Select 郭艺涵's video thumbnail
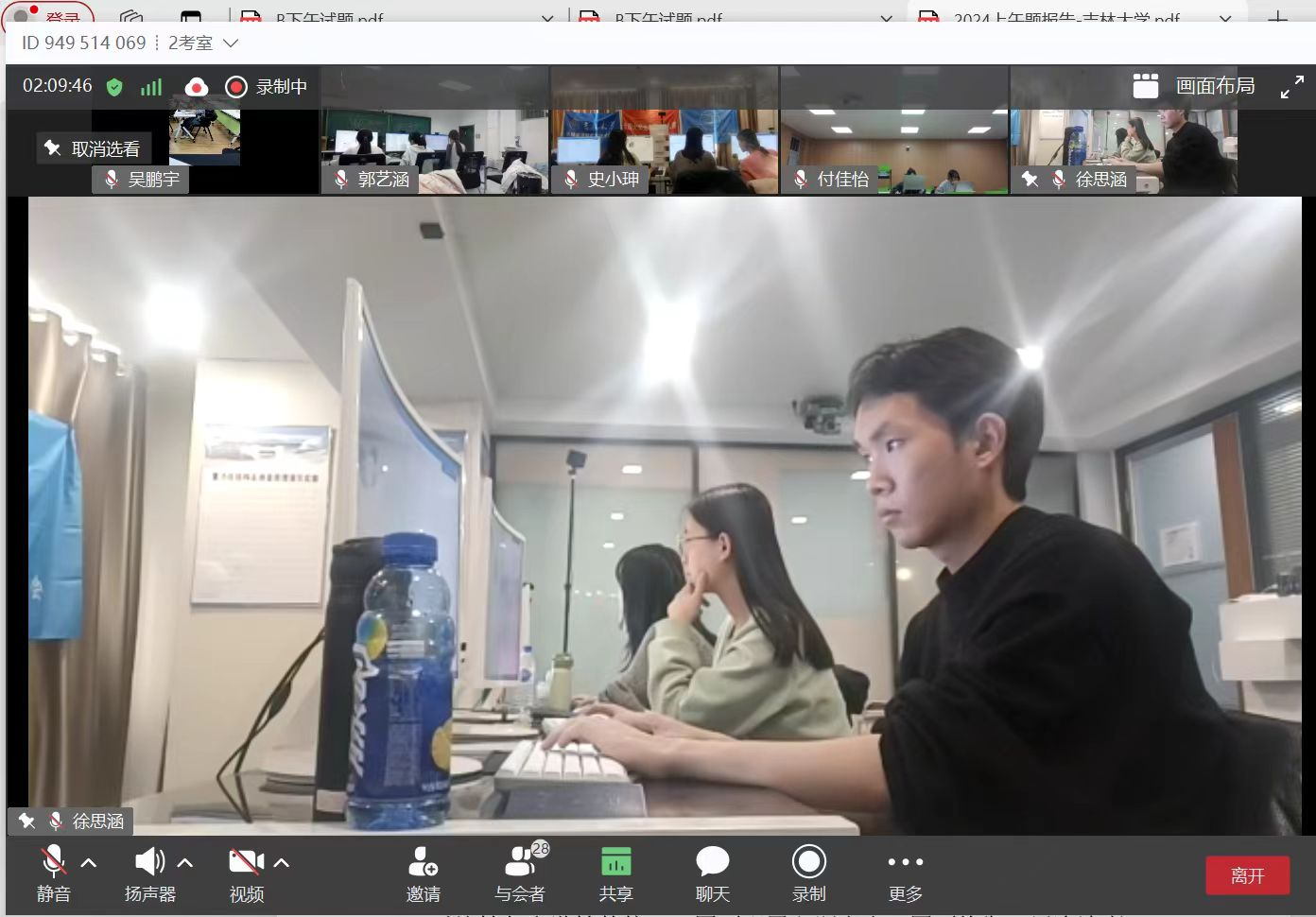 435,151
